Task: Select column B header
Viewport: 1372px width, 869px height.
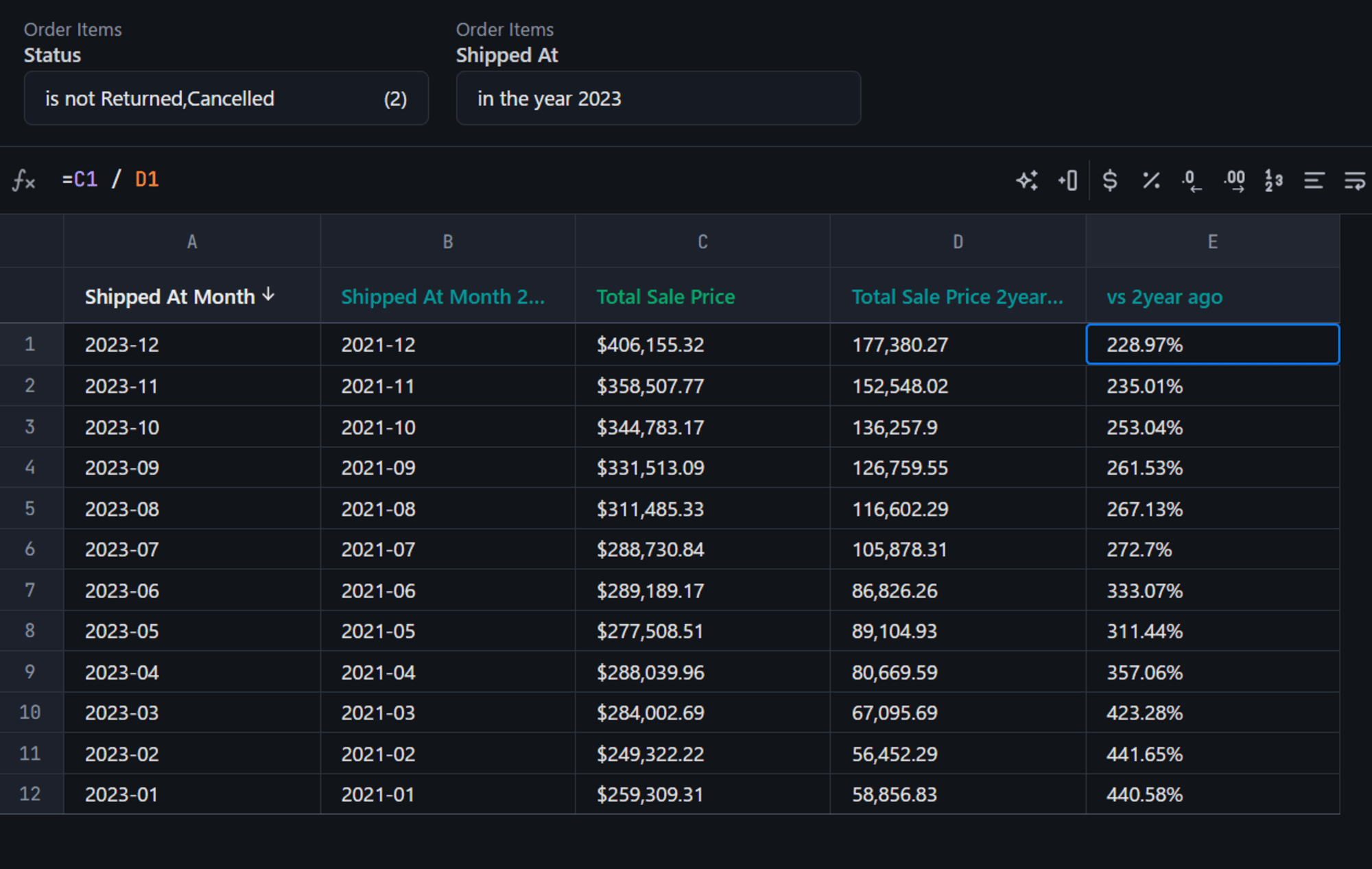Action: pyautogui.click(x=448, y=241)
